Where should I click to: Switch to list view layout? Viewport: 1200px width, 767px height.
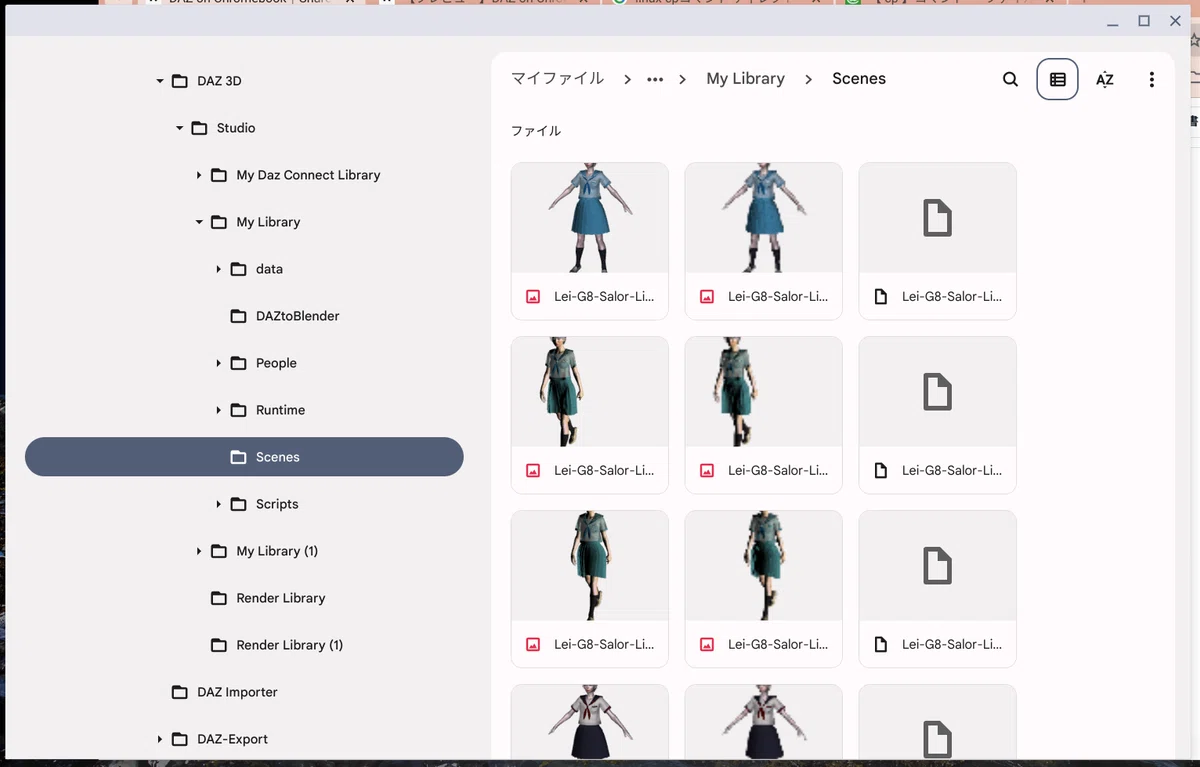pos(1057,79)
